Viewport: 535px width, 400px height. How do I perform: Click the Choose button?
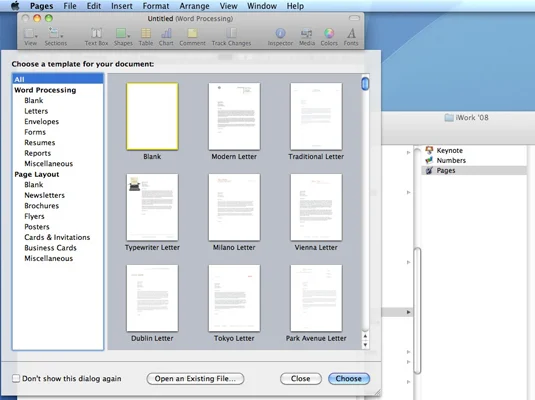pyautogui.click(x=349, y=378)
